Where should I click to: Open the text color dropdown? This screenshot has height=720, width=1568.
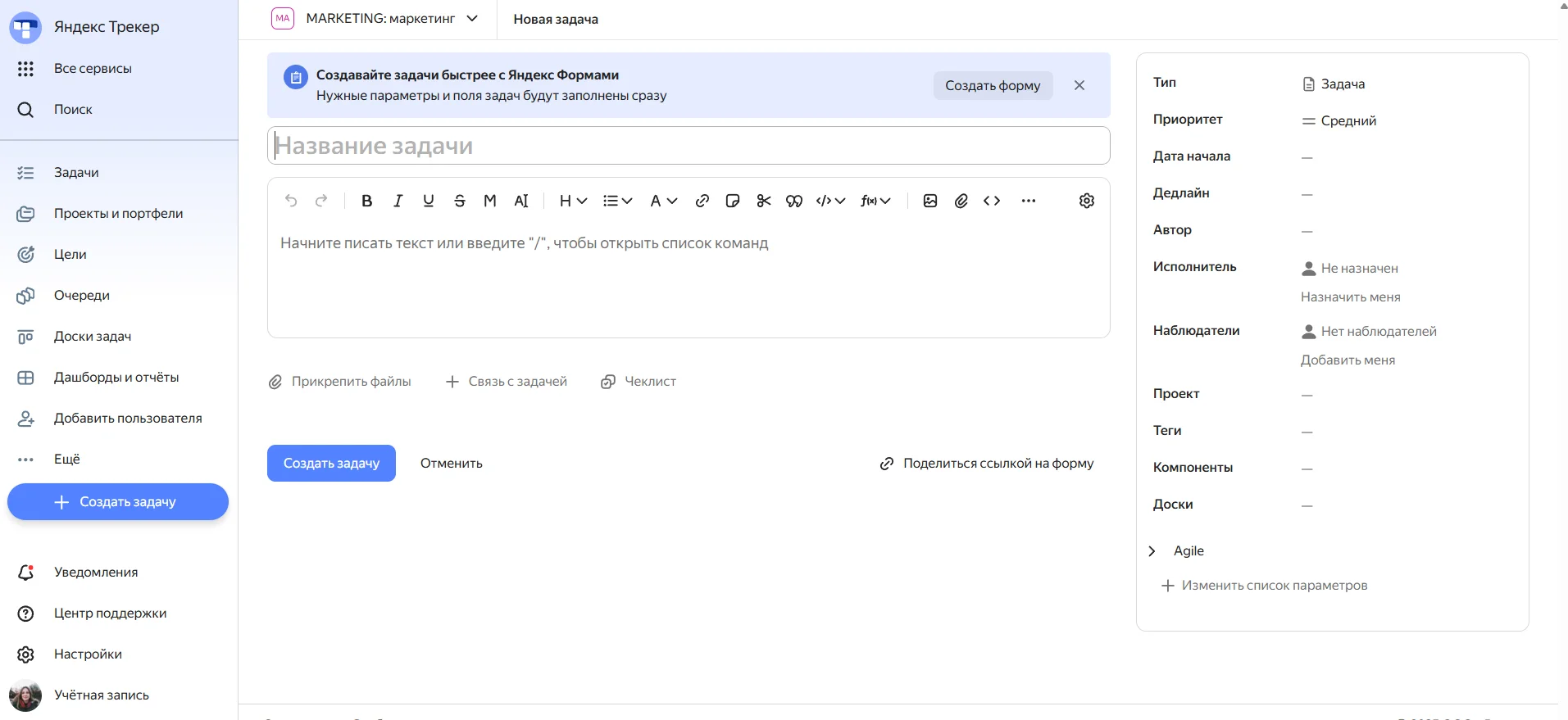(663, 201)
